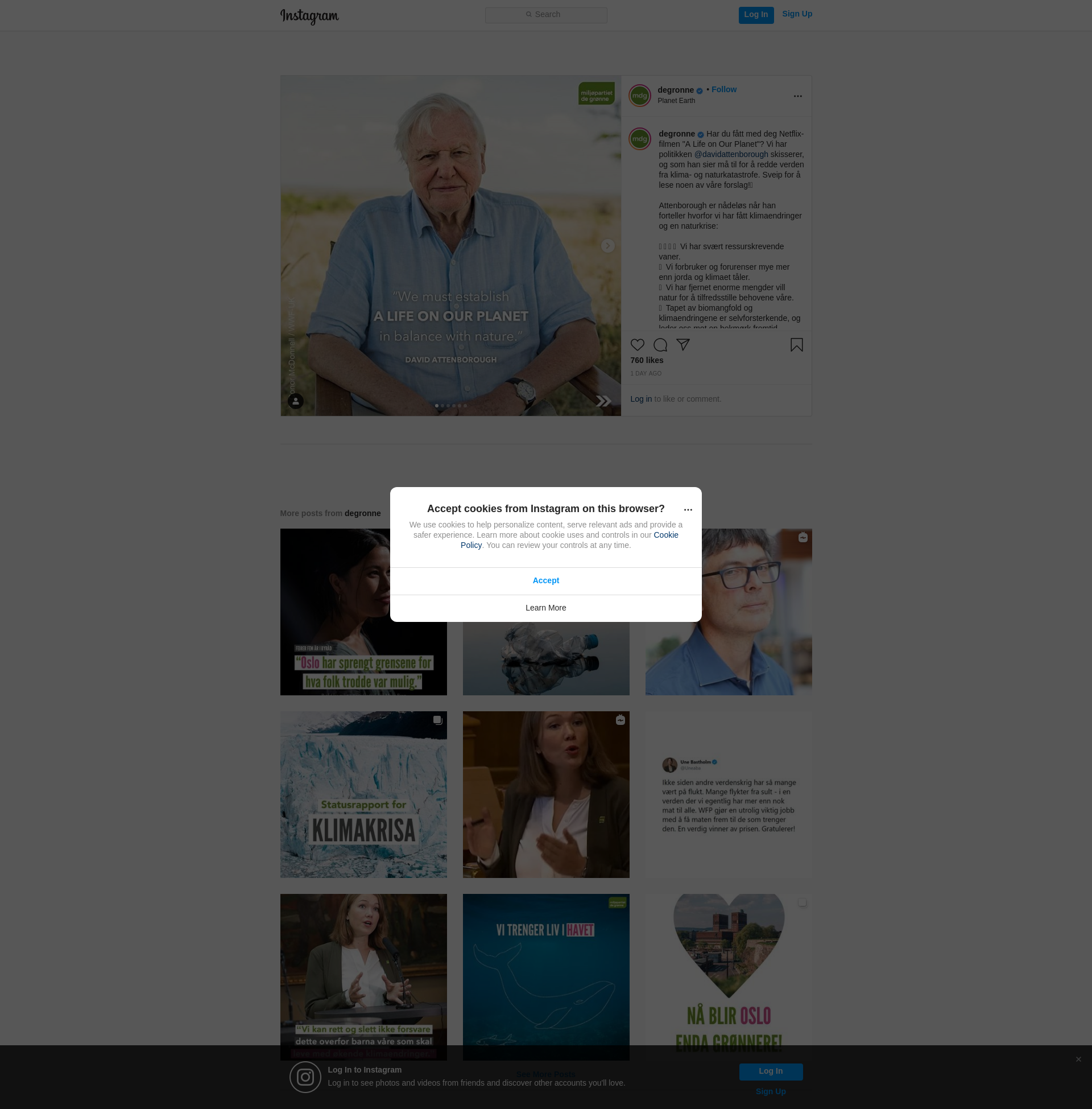The width and height of the screenshot is (1092, 1109).
Task: Open cookie dialog three-dot options
Action: (x=688, y=509)
